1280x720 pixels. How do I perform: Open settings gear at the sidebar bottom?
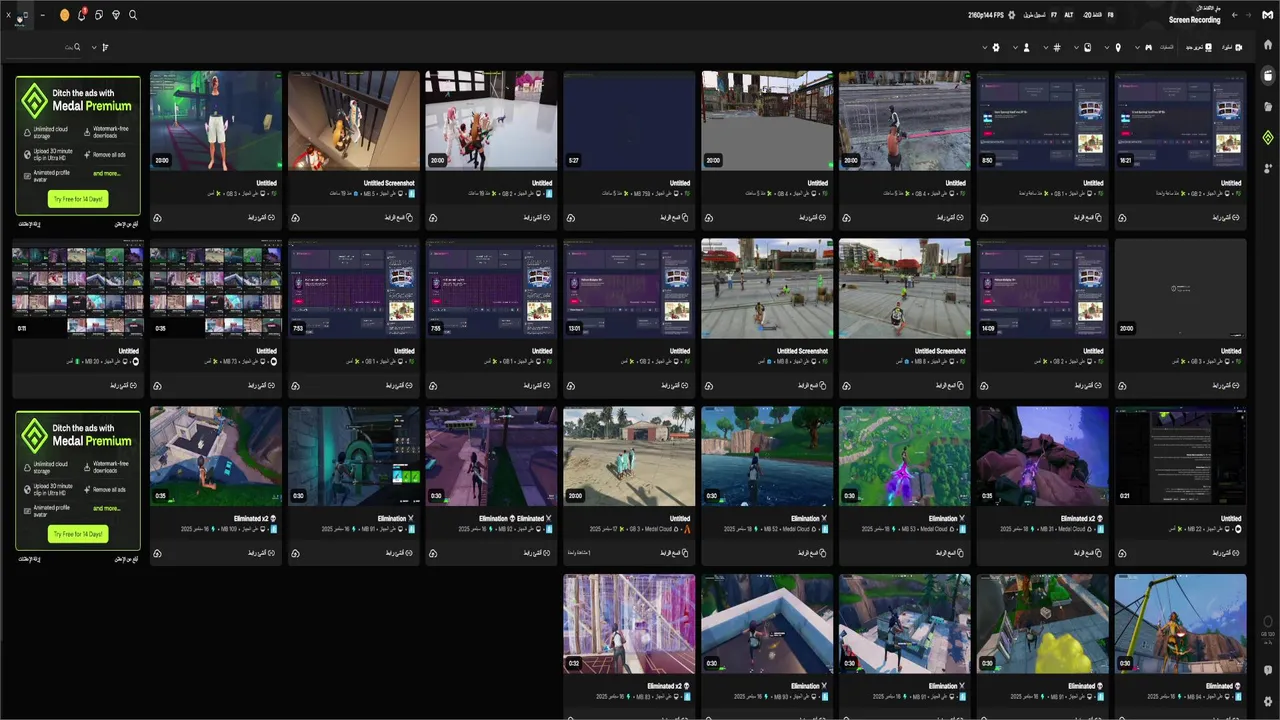[x=1268, y=701]
